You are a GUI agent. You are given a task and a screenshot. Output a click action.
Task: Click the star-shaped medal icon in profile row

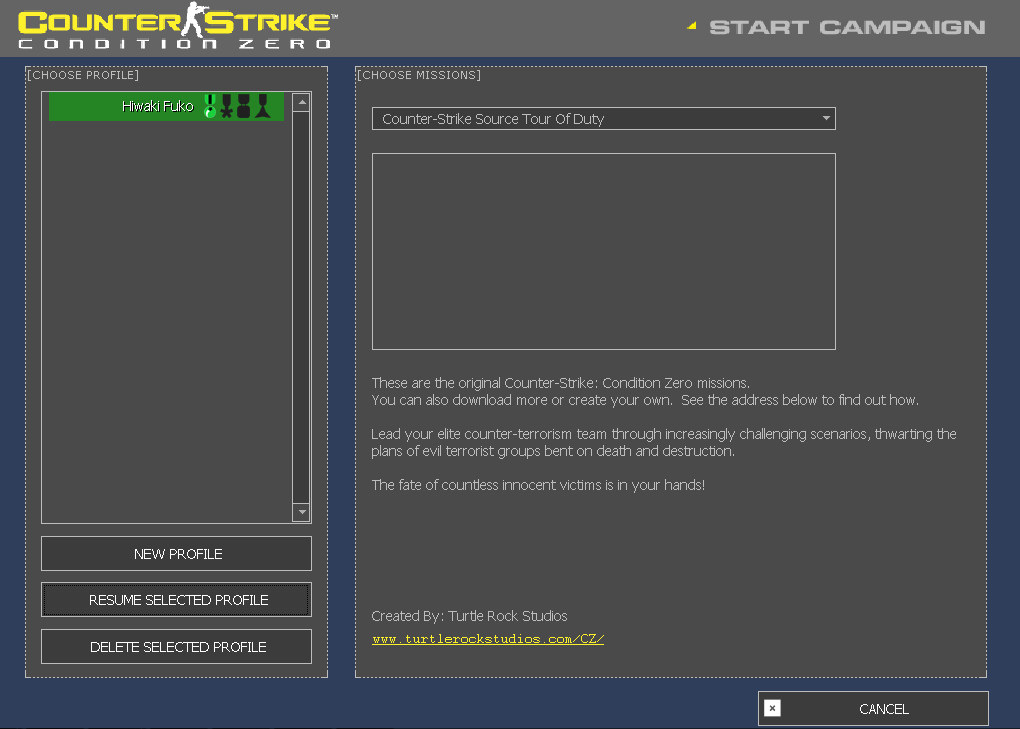click(226, 106)
